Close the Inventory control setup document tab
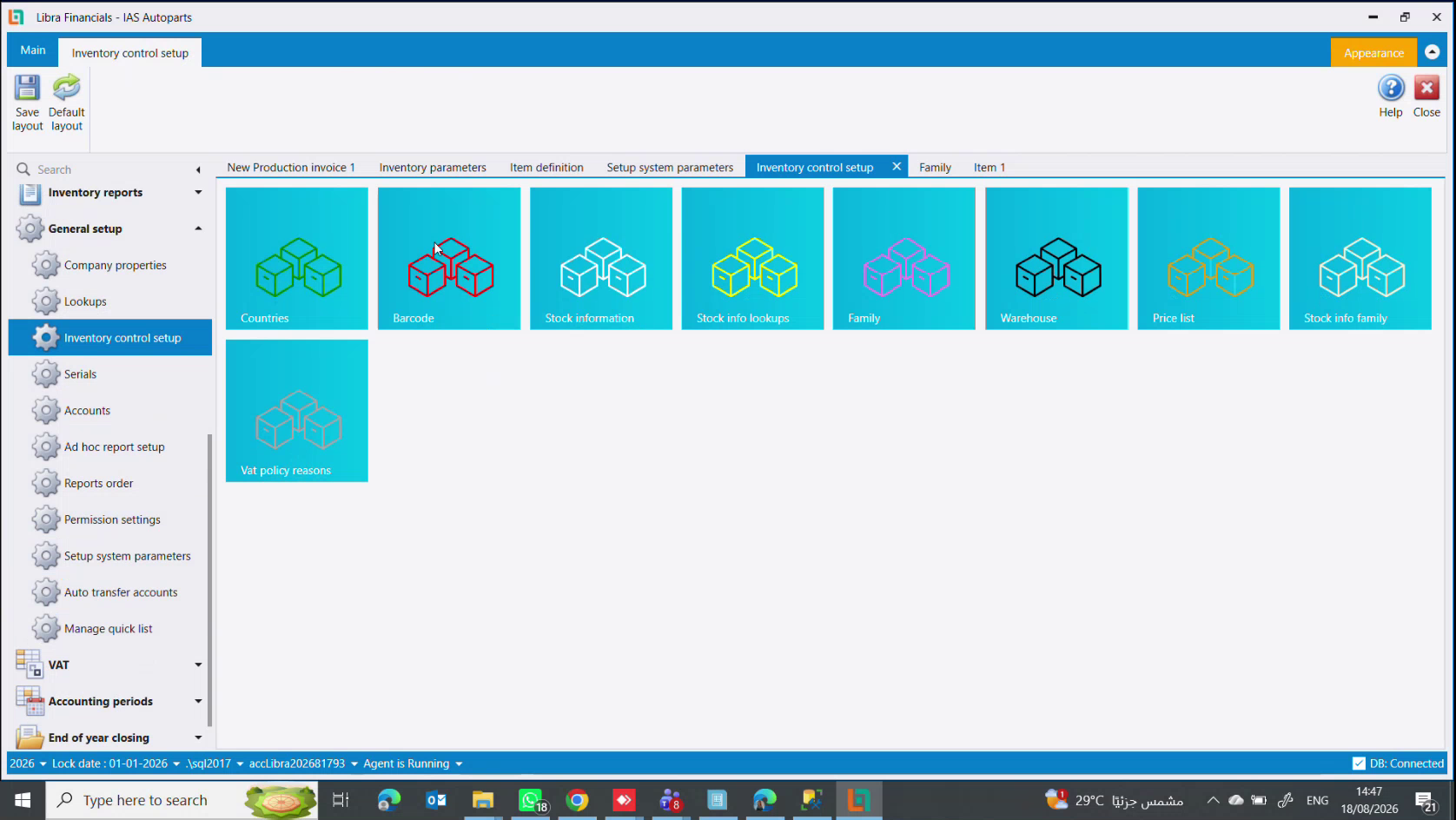The width and height of the screenshot is (1456, 820). tap(897, 167)
